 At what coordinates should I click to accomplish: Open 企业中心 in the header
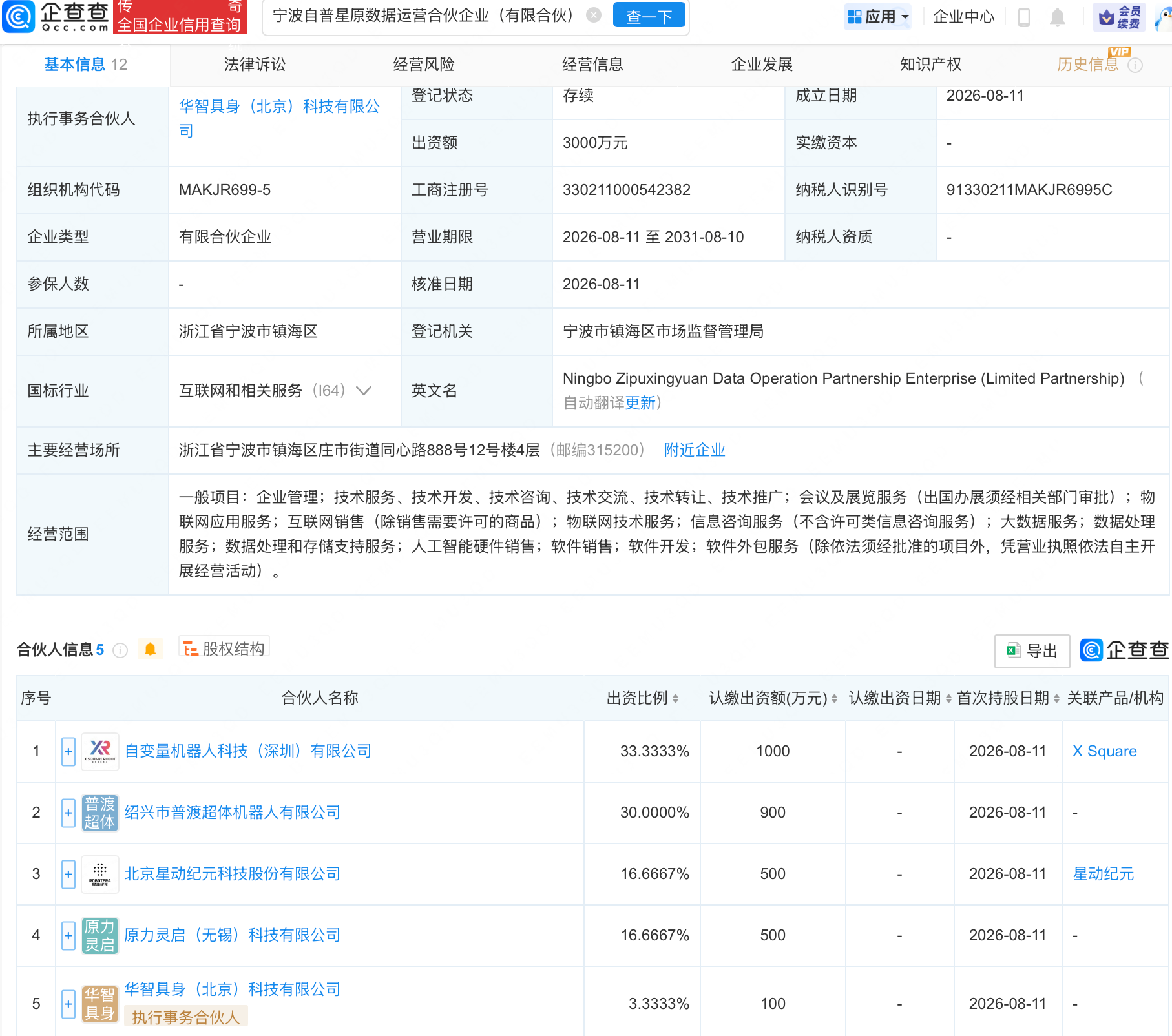tap(964, 17)
